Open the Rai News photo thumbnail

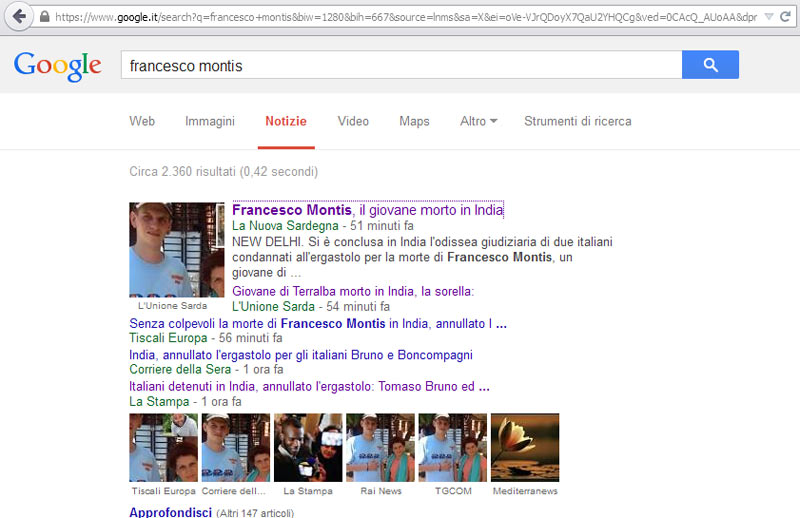[x=381, y=448]
